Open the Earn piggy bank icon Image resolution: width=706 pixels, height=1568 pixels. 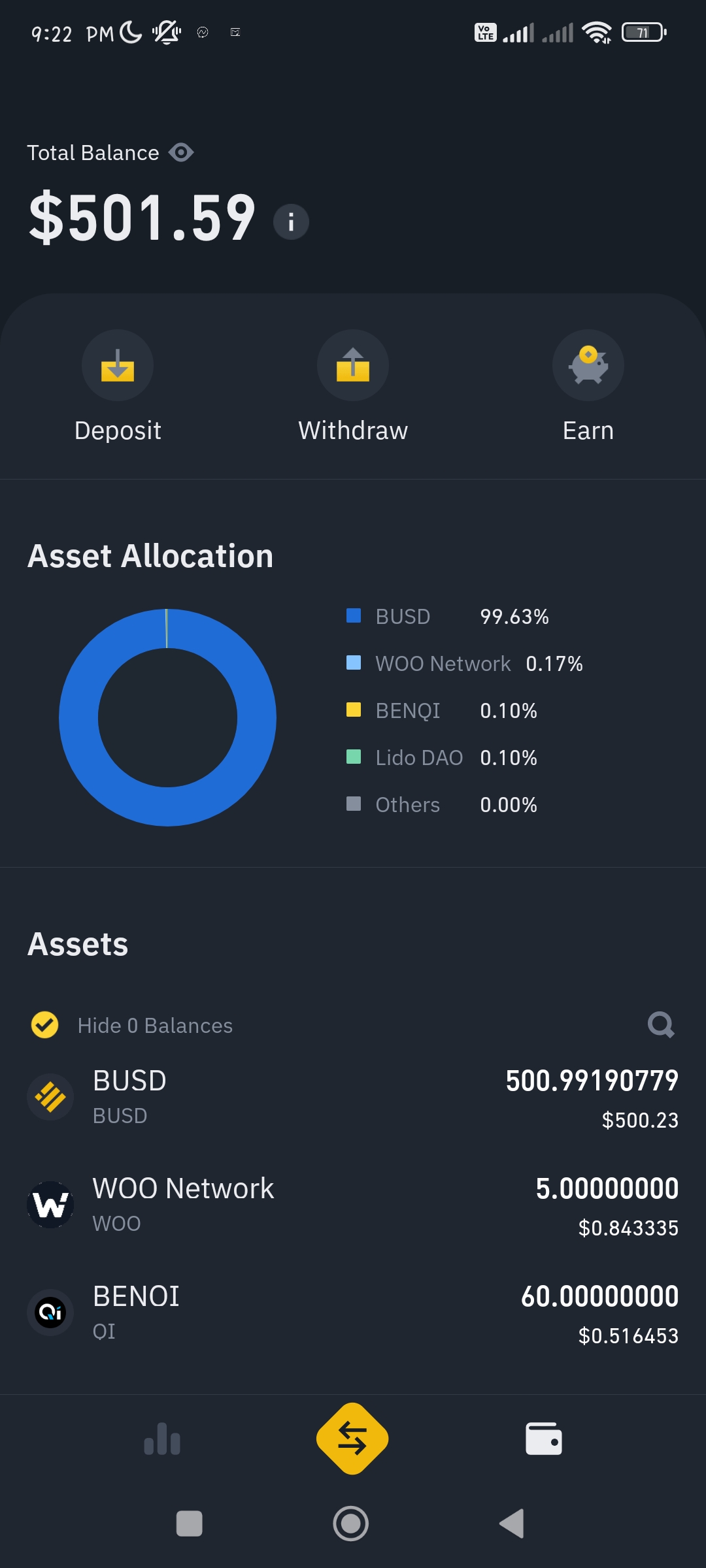pos(588,365)
